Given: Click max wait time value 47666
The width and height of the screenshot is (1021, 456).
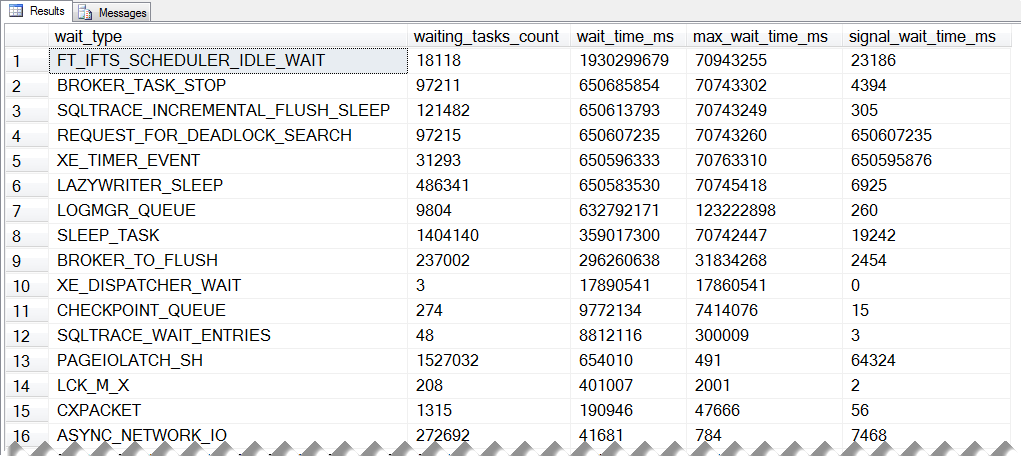Looking at the screenshot, I should click(764, 410).
